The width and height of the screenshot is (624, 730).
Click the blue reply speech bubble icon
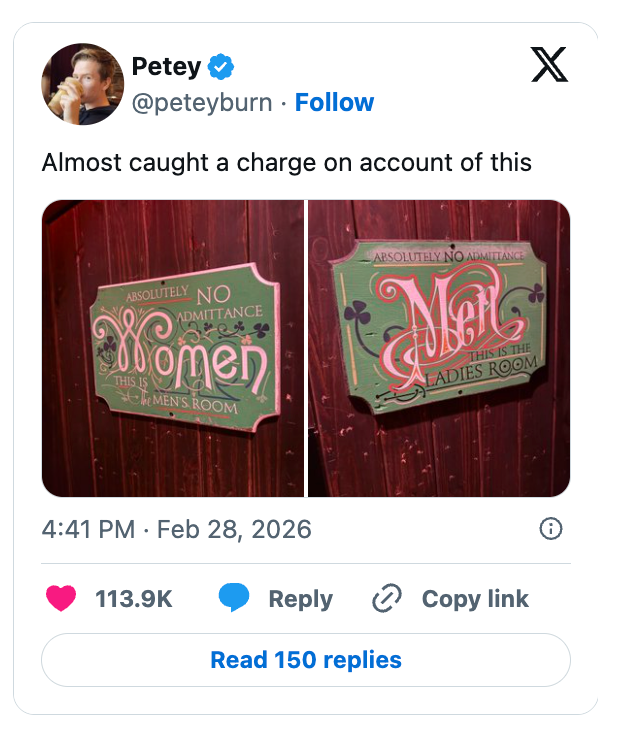coord(234,598)
